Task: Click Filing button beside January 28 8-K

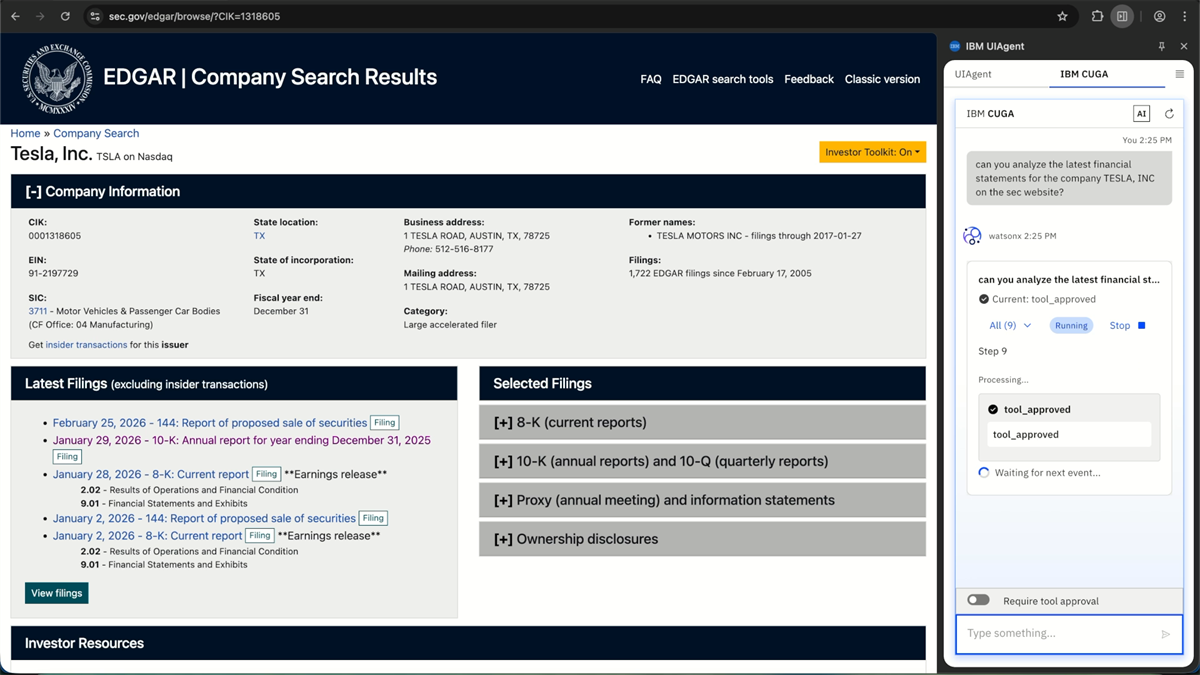Action: pos(266,474)
